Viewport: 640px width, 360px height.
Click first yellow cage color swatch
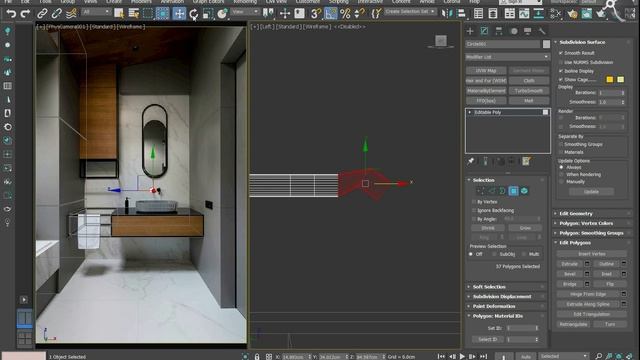tap(609, 80)
